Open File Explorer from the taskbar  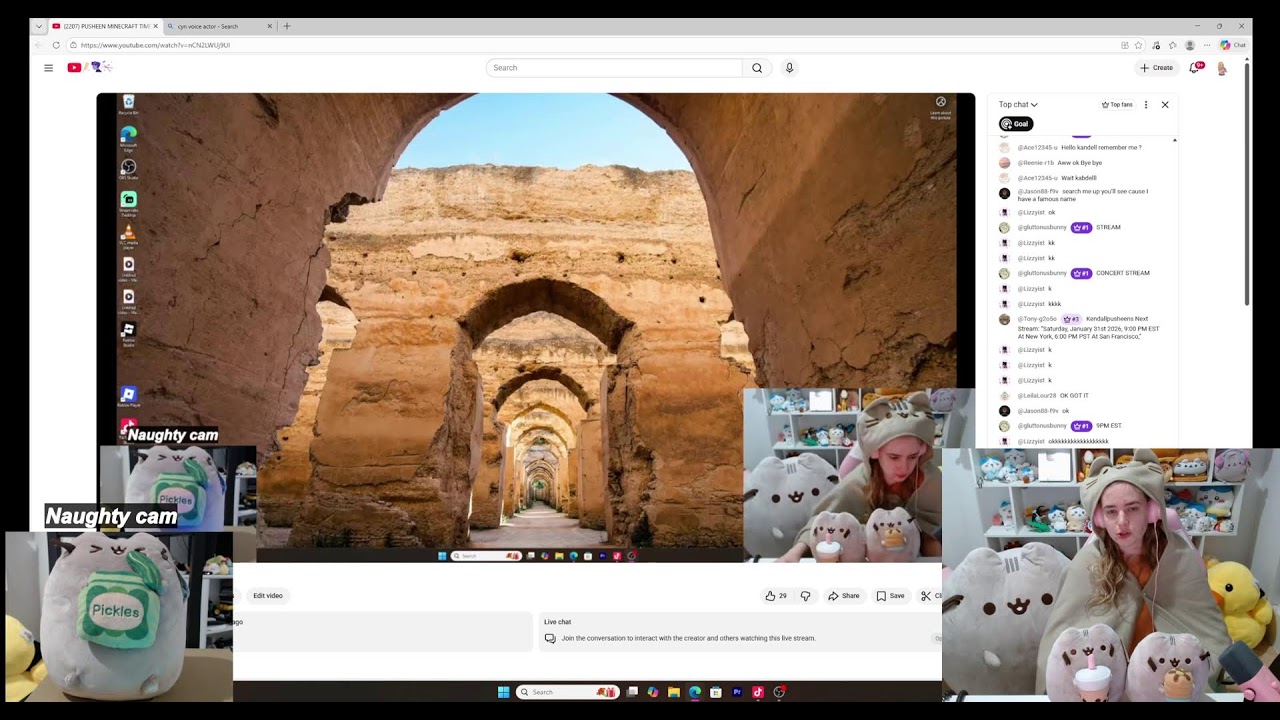[x=674, y=692]
